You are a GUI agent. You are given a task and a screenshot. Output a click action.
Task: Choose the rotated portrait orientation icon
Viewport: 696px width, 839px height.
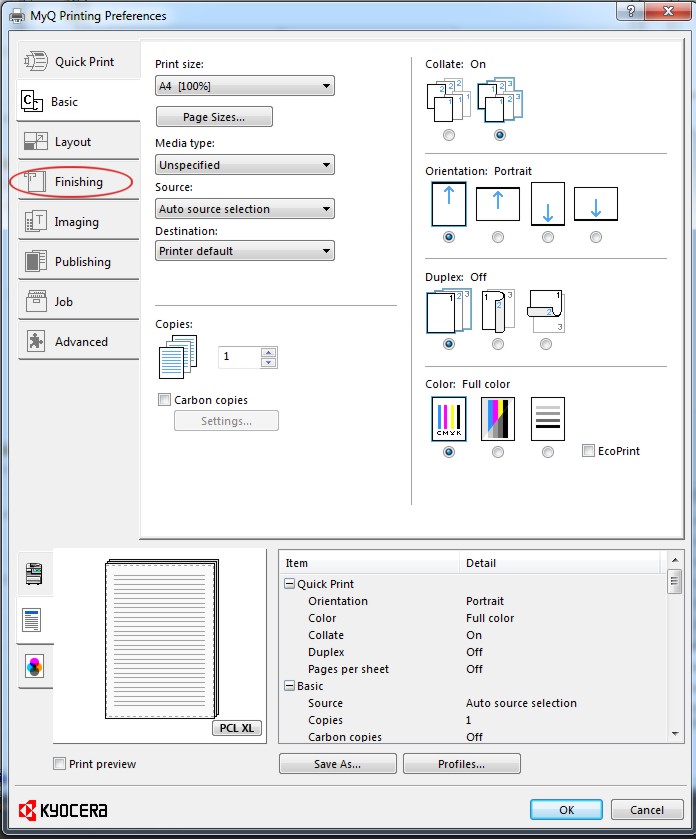[547, 204]
